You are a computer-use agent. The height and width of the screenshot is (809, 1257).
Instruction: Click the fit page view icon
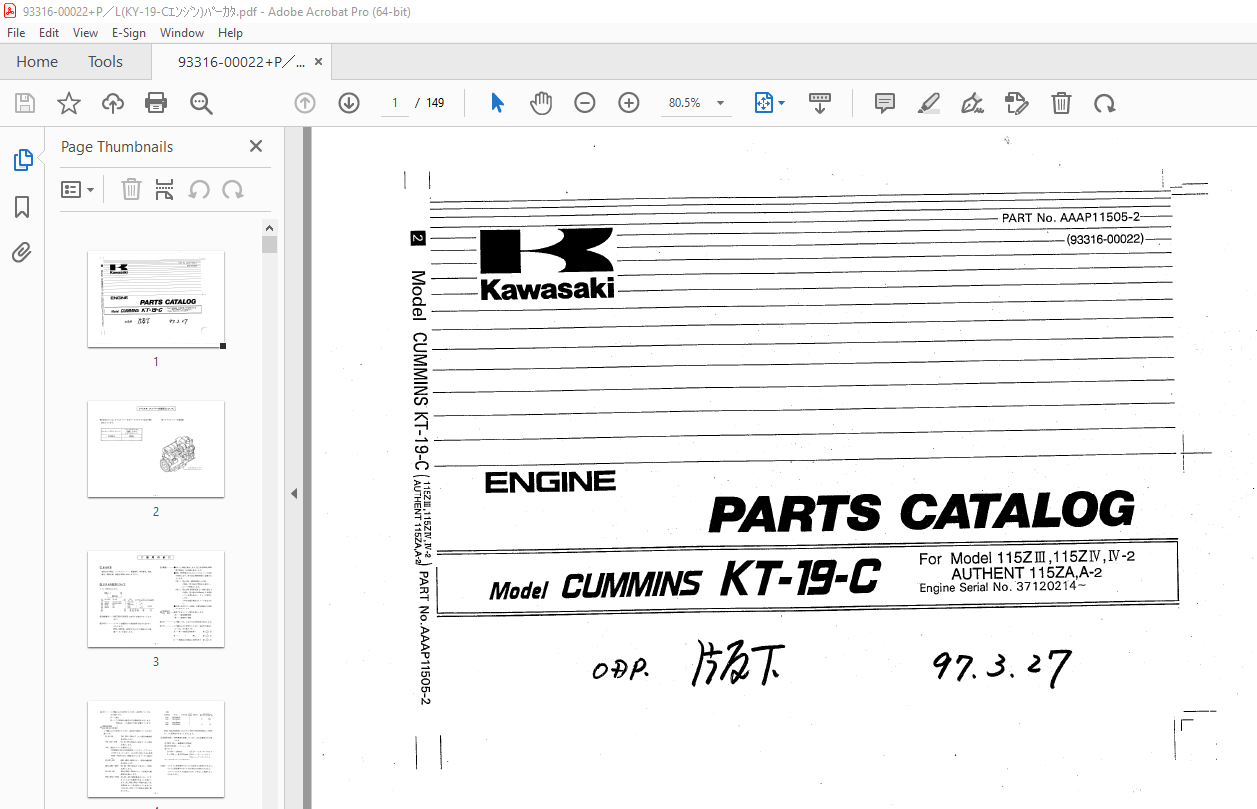coord(763,103)
